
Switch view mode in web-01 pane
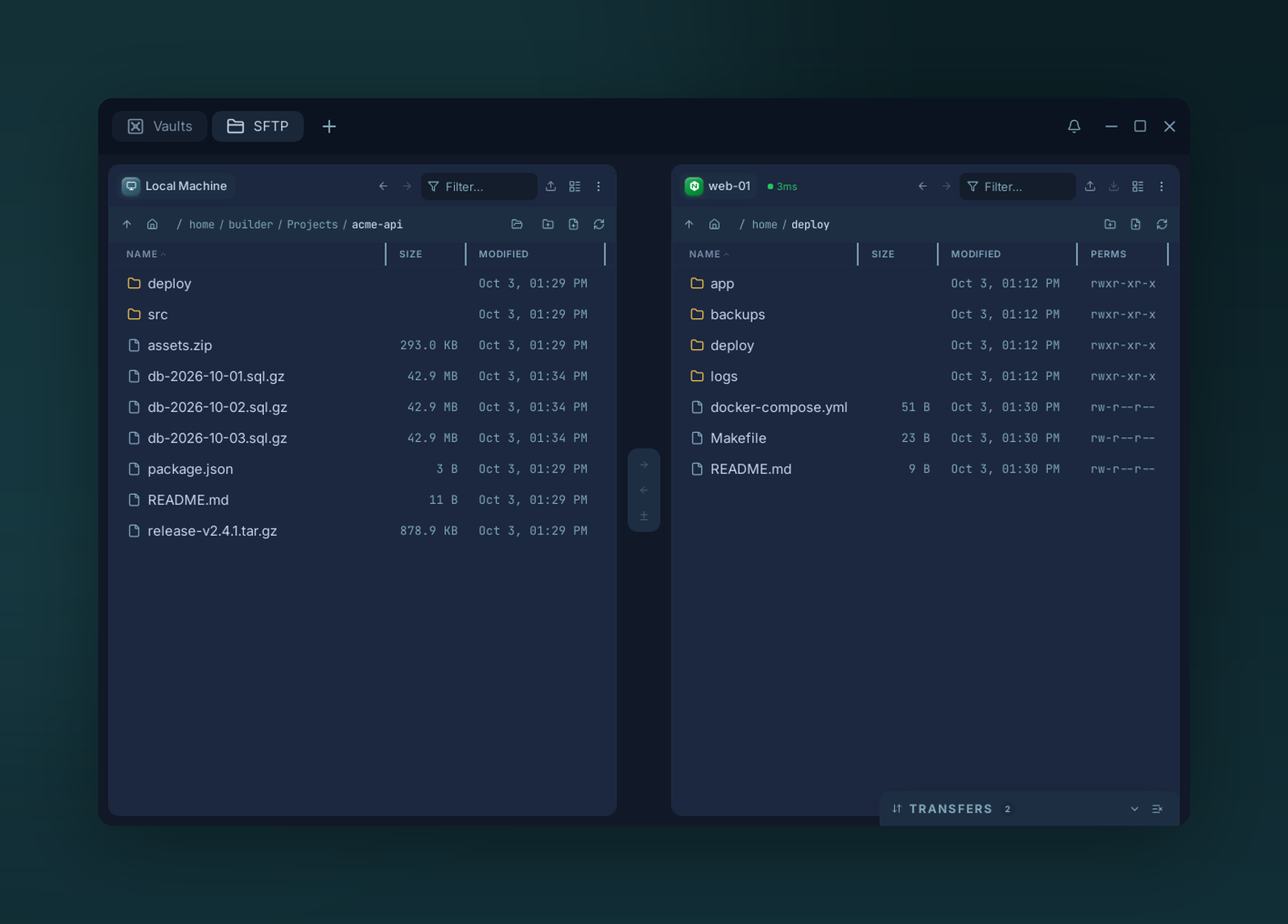(x=1137, y=186)
